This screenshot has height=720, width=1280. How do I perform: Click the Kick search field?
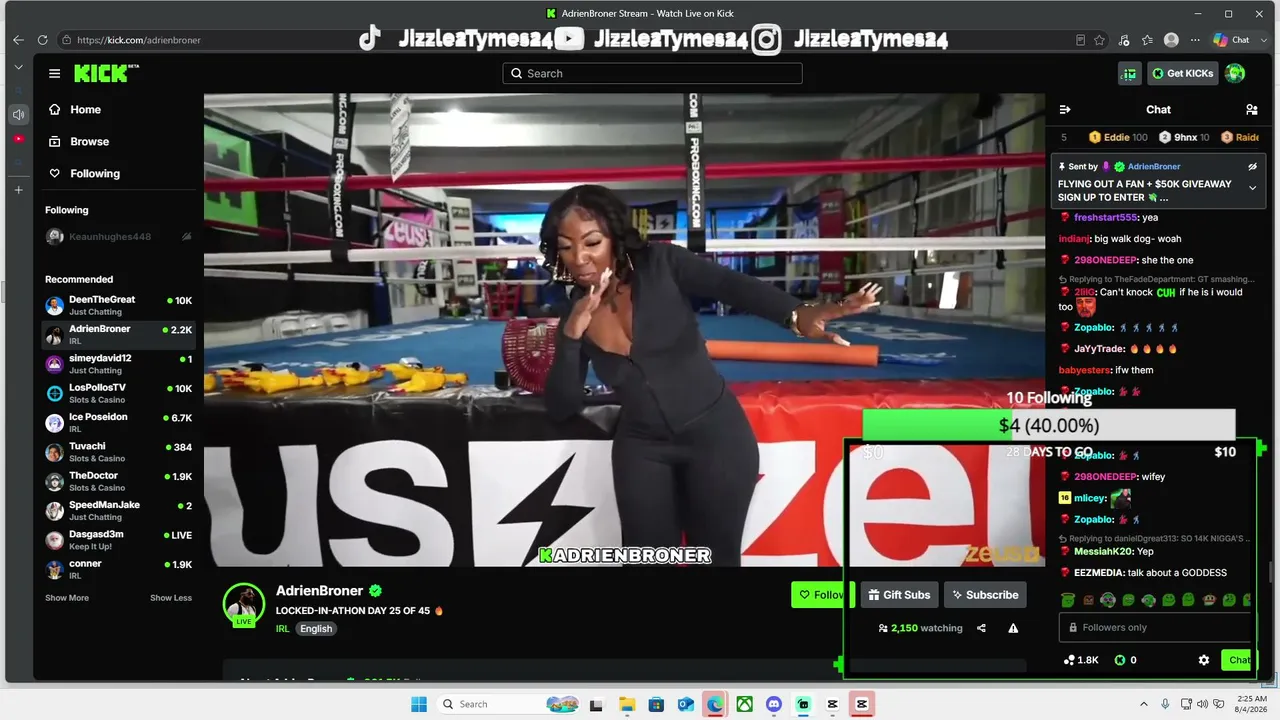tap(652, 73)
